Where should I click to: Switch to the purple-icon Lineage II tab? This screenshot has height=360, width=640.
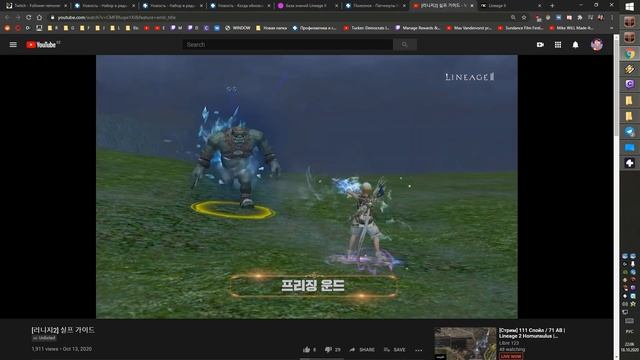pos(308,6)
